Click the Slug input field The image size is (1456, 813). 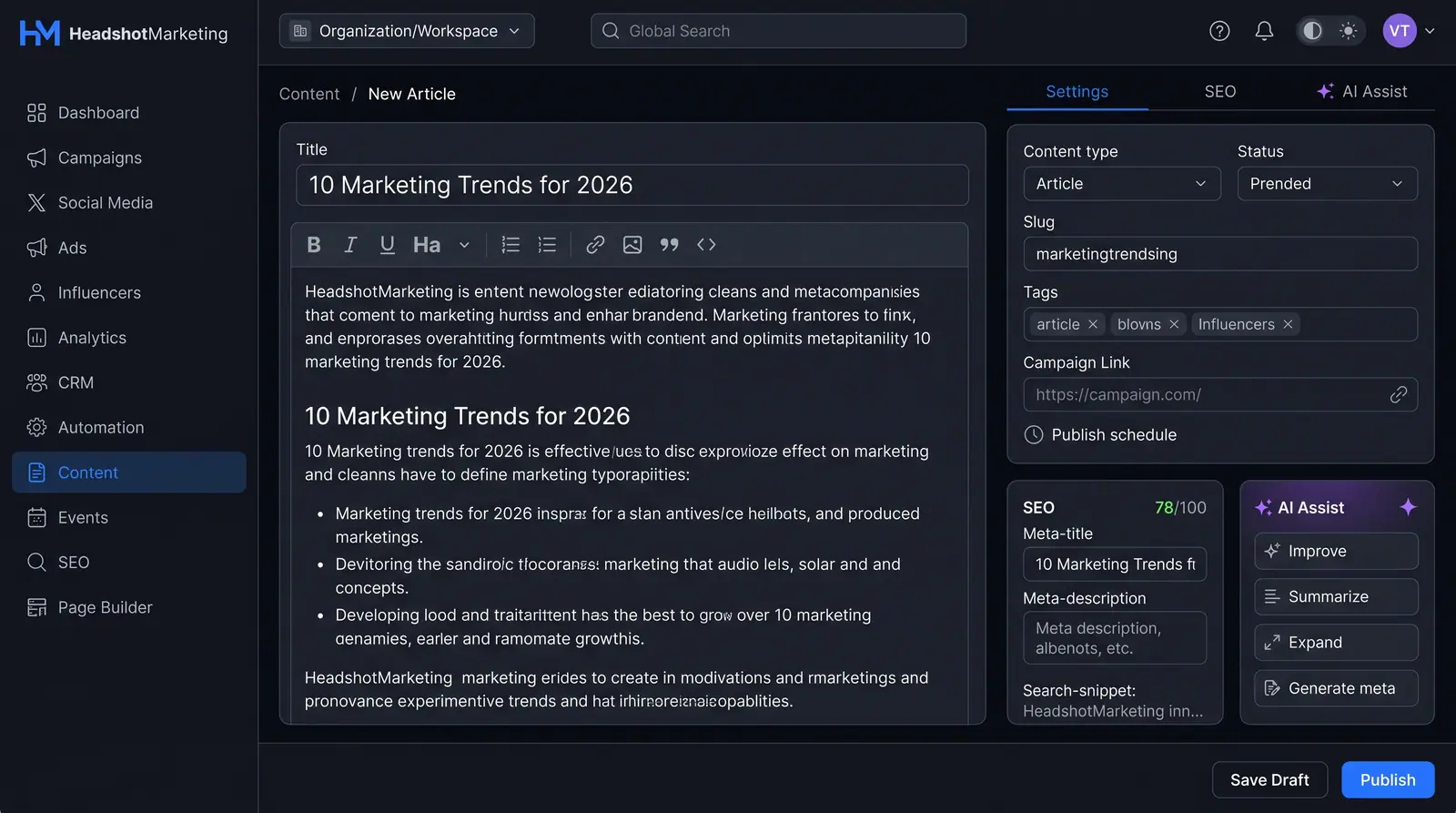(x=1220, y=254)
